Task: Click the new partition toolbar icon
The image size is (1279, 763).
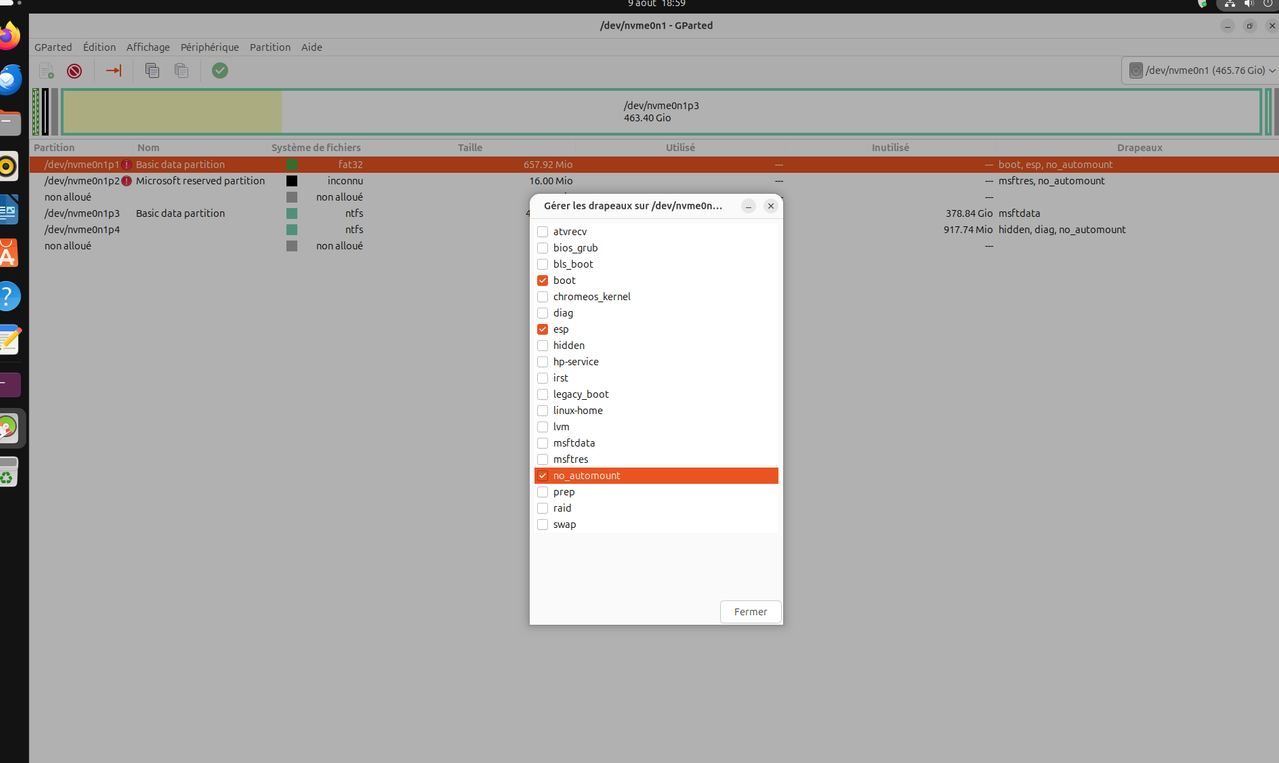Action: pos(46,71)
